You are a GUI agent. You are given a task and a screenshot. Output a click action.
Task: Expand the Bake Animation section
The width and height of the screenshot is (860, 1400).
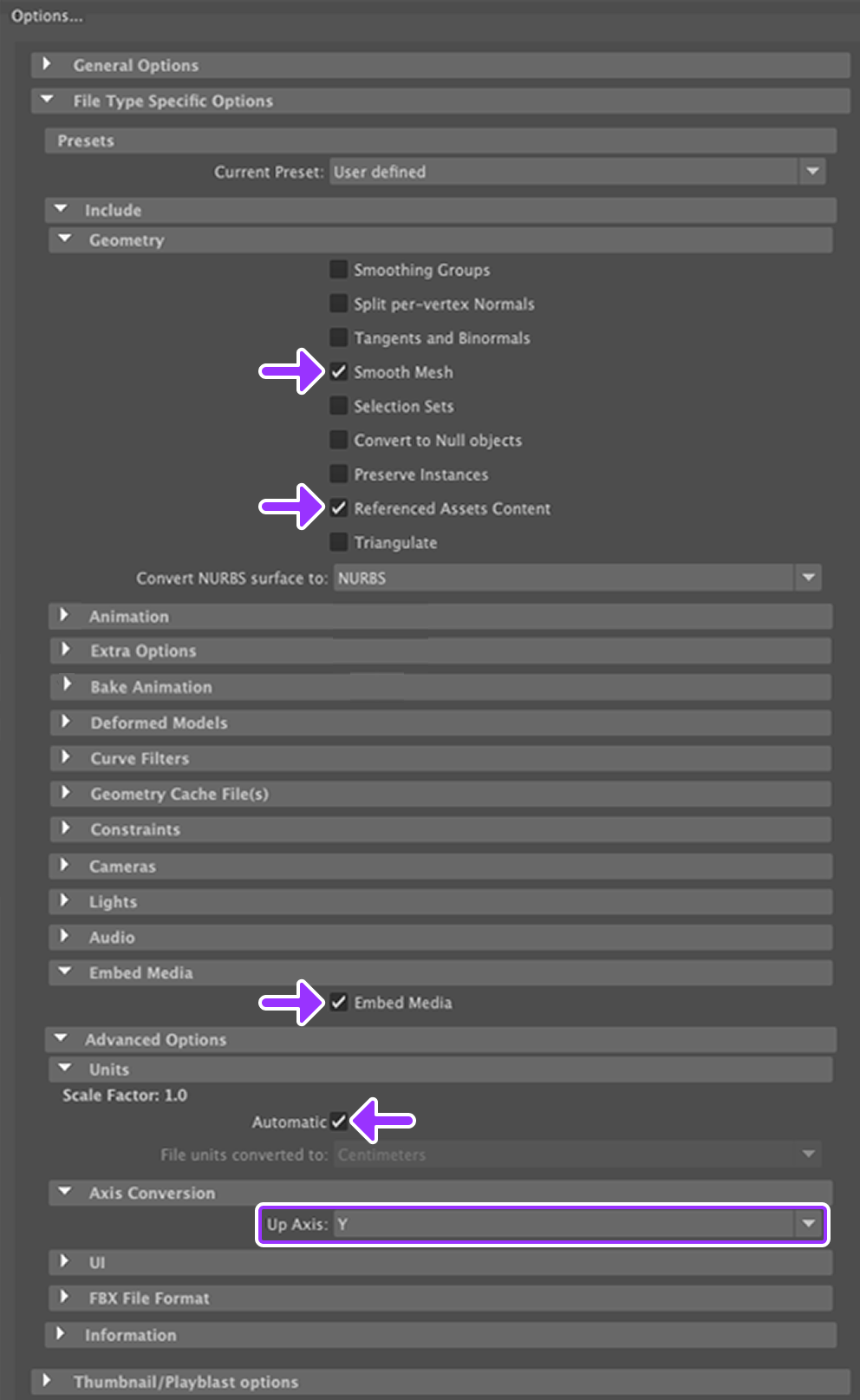pos(440,687)
